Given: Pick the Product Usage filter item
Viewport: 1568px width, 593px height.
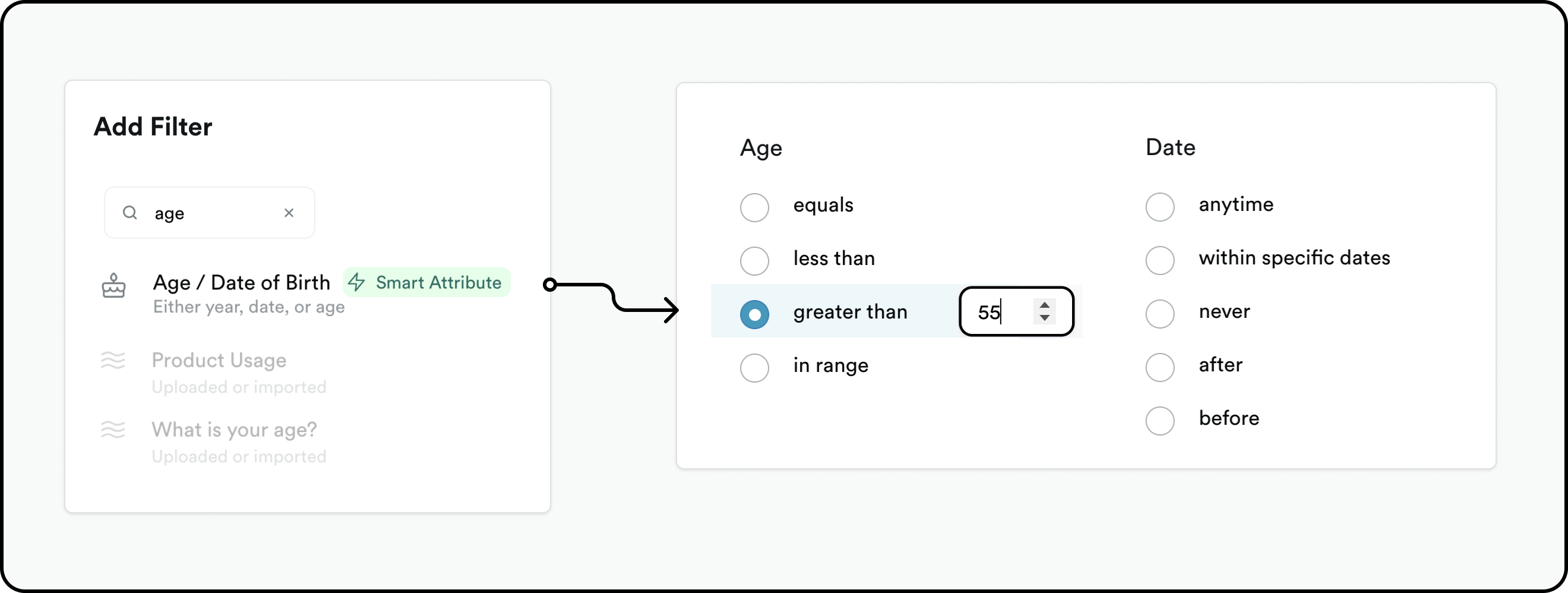Looking at the screenshot, I should point(219,361).
